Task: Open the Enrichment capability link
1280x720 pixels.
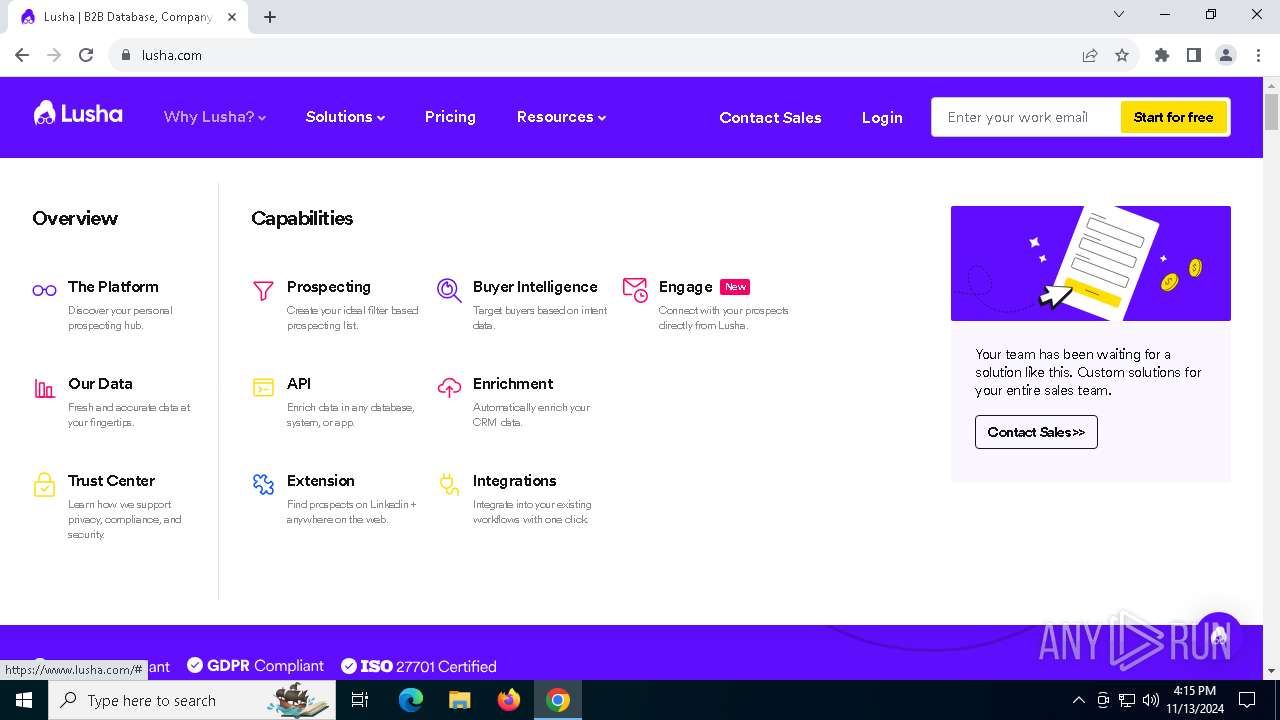Action: 513,384
